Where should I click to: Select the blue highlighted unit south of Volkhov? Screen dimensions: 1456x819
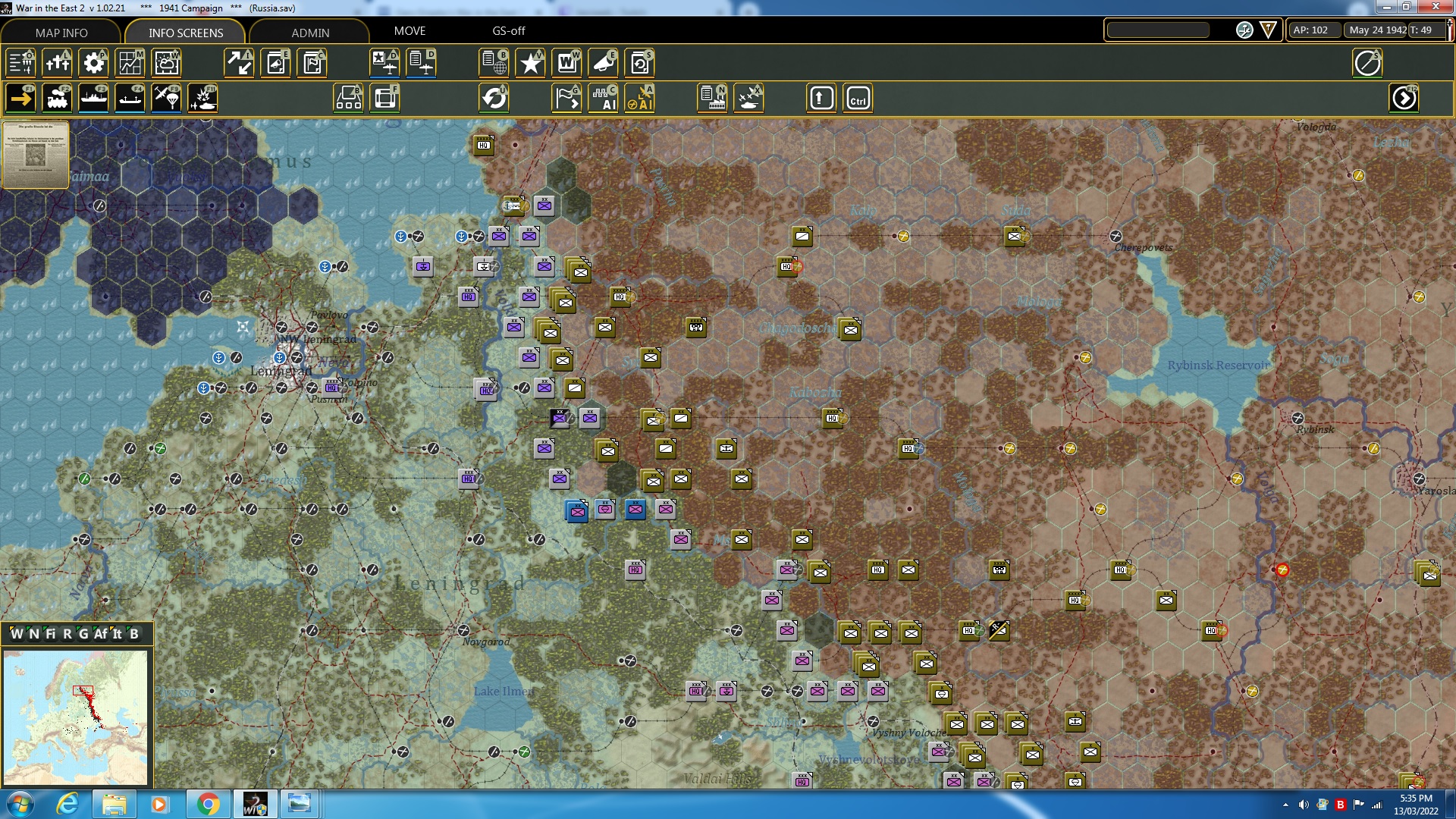pos(577,511)
